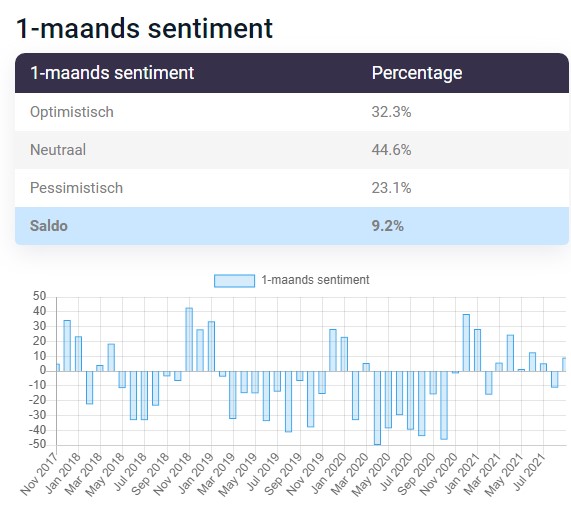Toggle the 1-maands sentiment legend swatch
Screen dimensions: 571x525
tap(235, 281)
